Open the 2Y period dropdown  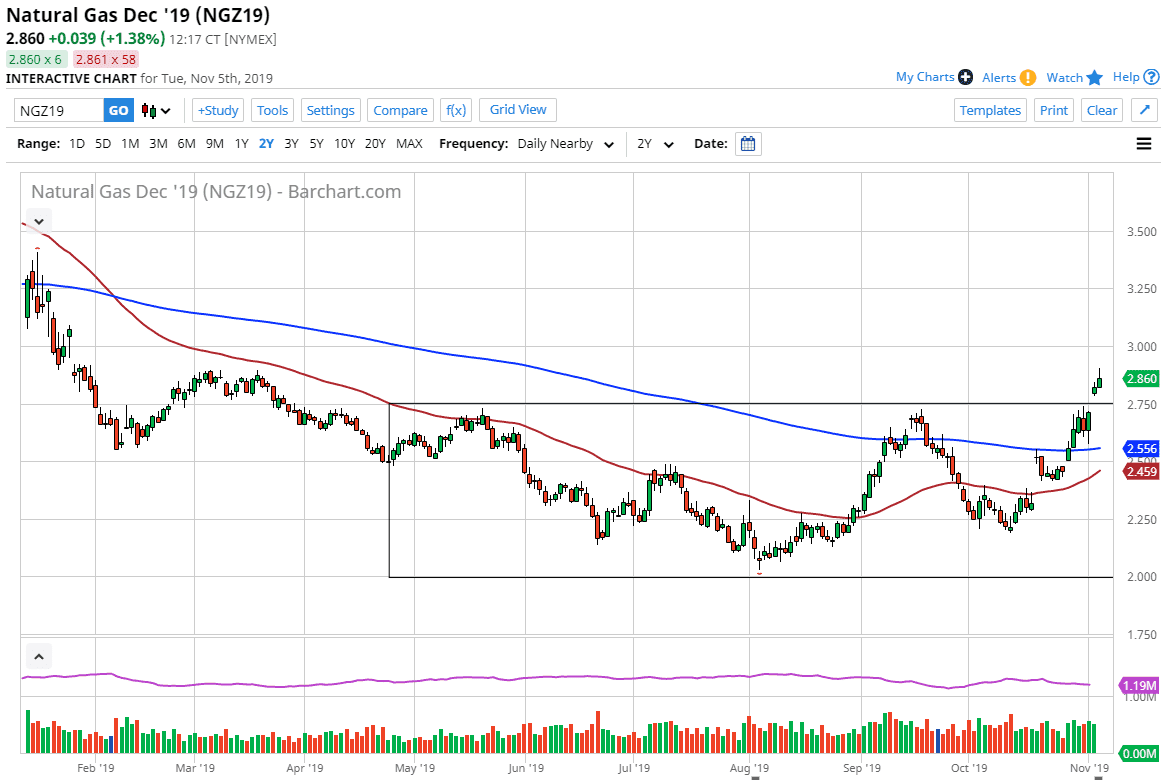(x=656, y=144)
